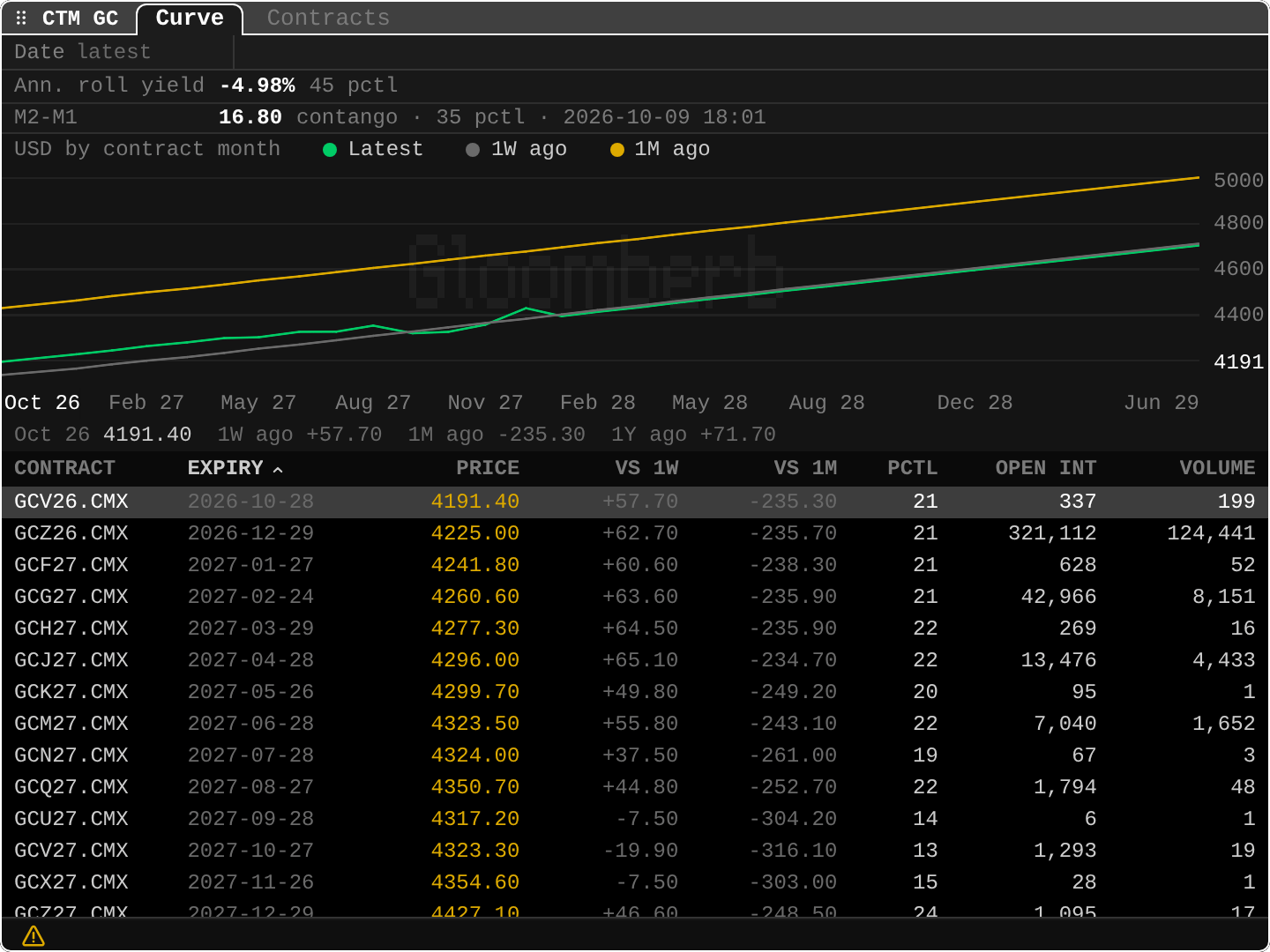Click the GCK27.CMX row
1270x952 pixels.
point(635,692)
